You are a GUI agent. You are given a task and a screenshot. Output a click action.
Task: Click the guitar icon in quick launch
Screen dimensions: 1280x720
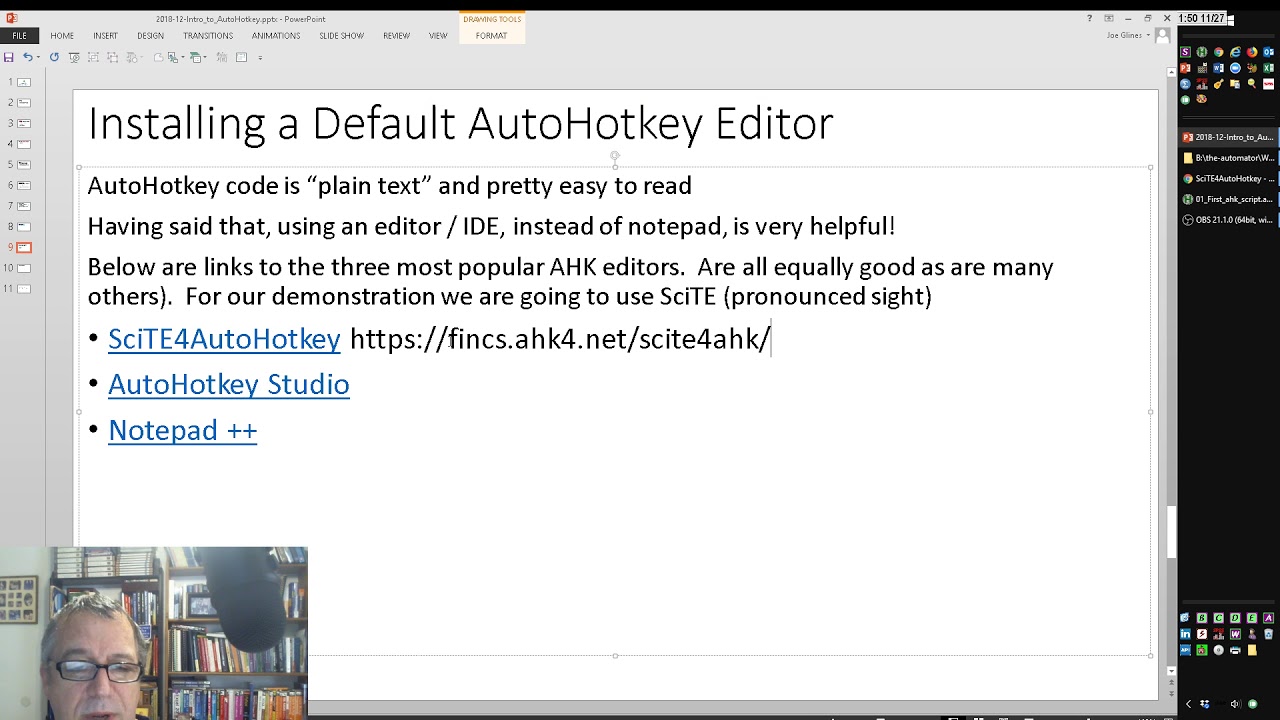pyautogui.click(x=1218, y=84)
